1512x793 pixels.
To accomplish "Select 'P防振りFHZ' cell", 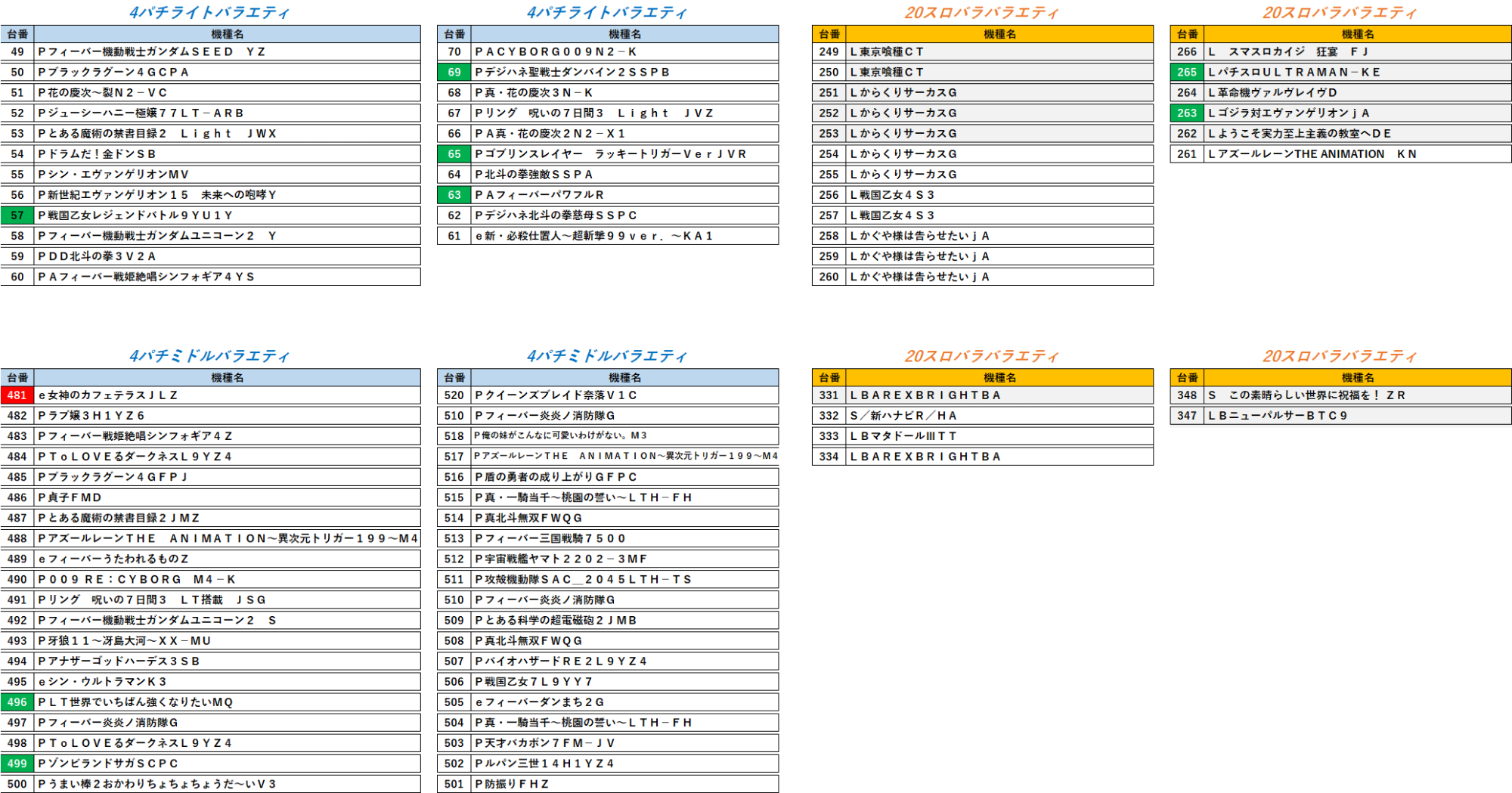I will pos(625,784).
